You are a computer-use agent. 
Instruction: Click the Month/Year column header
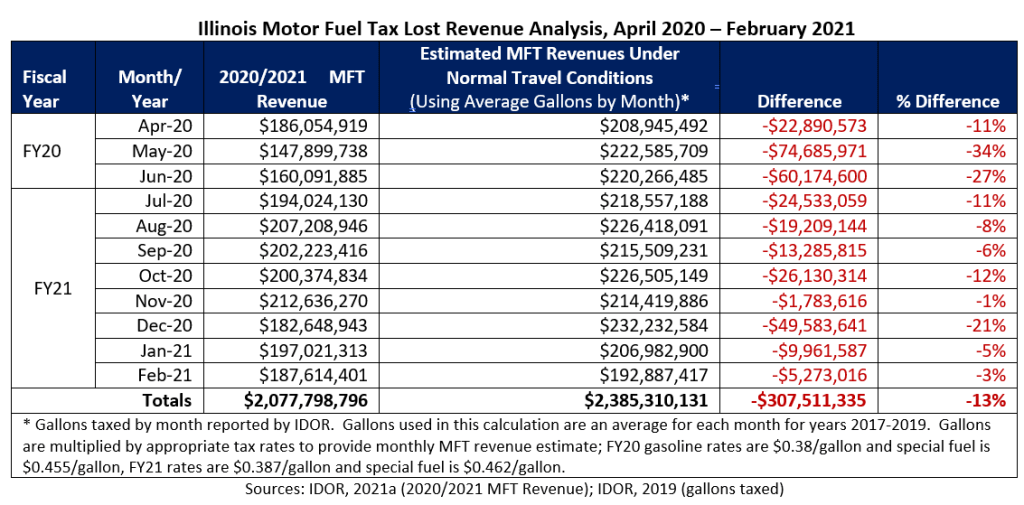click(149, 88)
